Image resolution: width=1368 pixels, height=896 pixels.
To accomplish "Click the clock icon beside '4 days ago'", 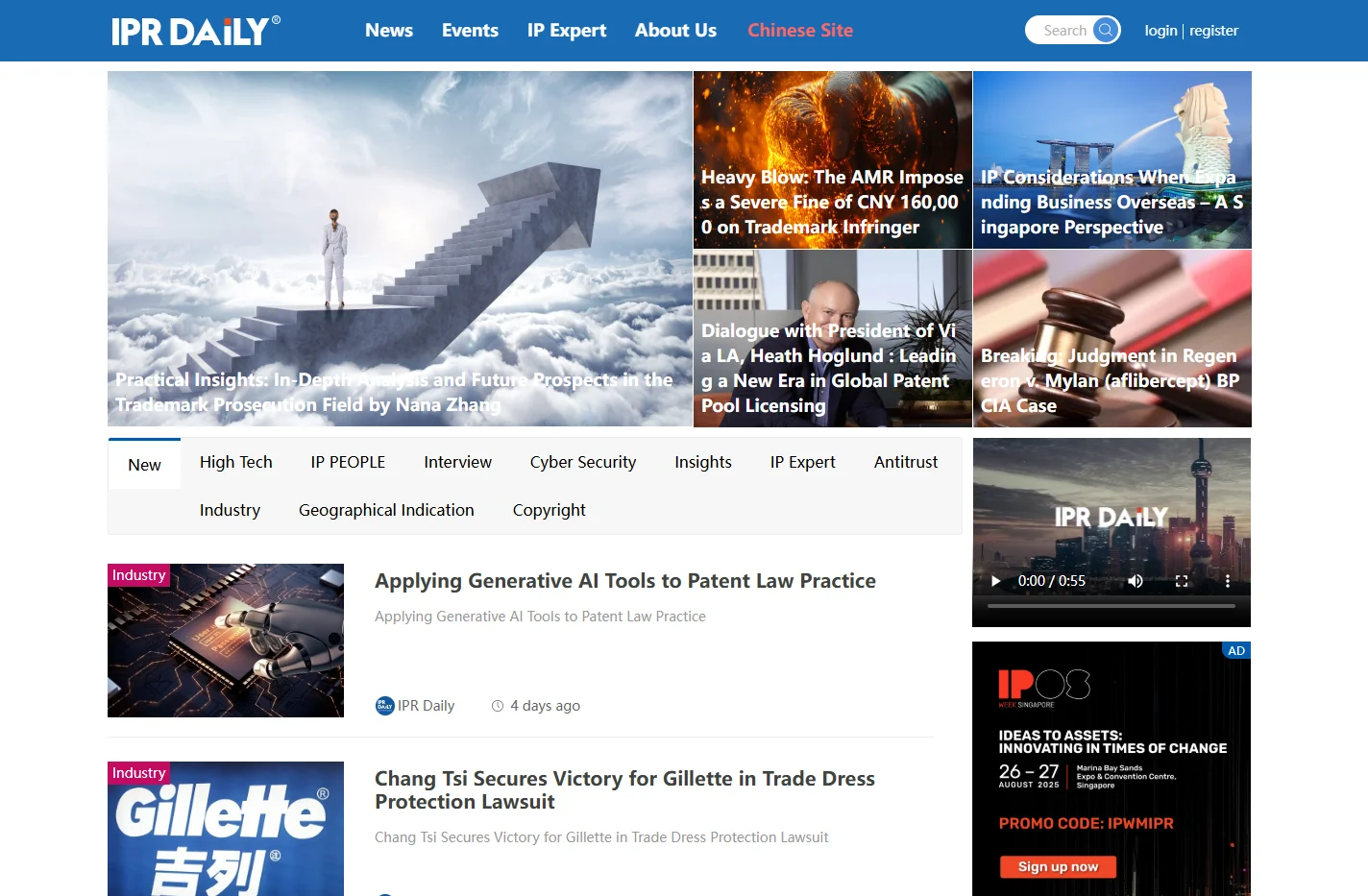I will 498,706.
